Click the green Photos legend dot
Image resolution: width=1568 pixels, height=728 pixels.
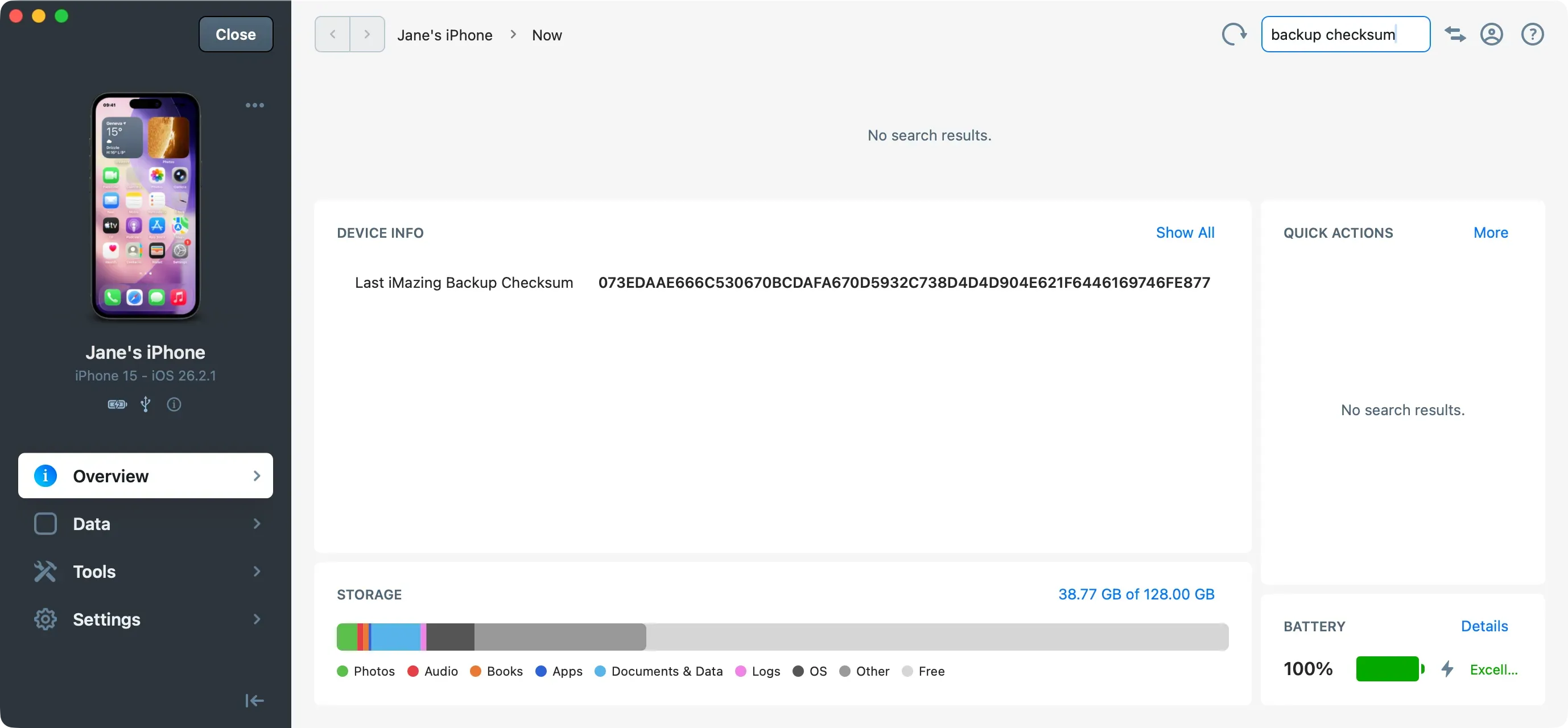[x=342, y=671]
